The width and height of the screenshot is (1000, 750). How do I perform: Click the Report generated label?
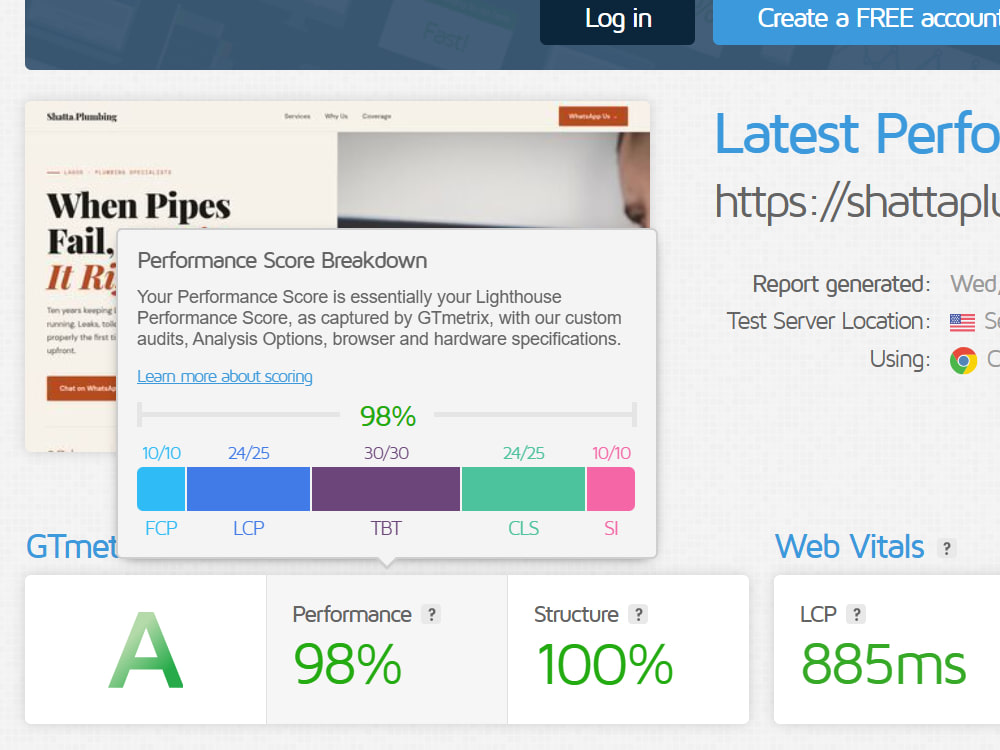tap(841, 284)
